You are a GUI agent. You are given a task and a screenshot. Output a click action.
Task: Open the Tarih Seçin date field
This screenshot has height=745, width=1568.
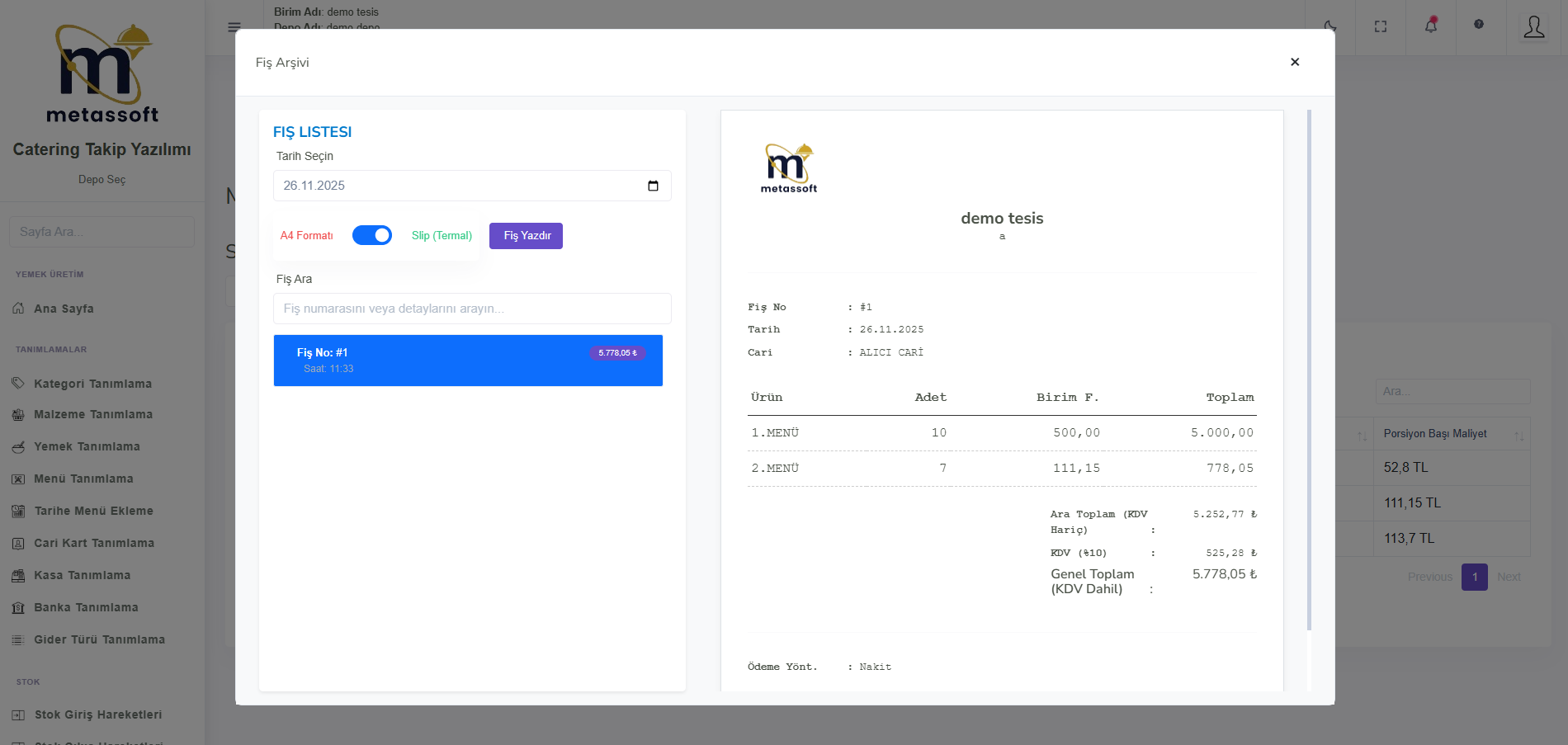coord(462,186)
